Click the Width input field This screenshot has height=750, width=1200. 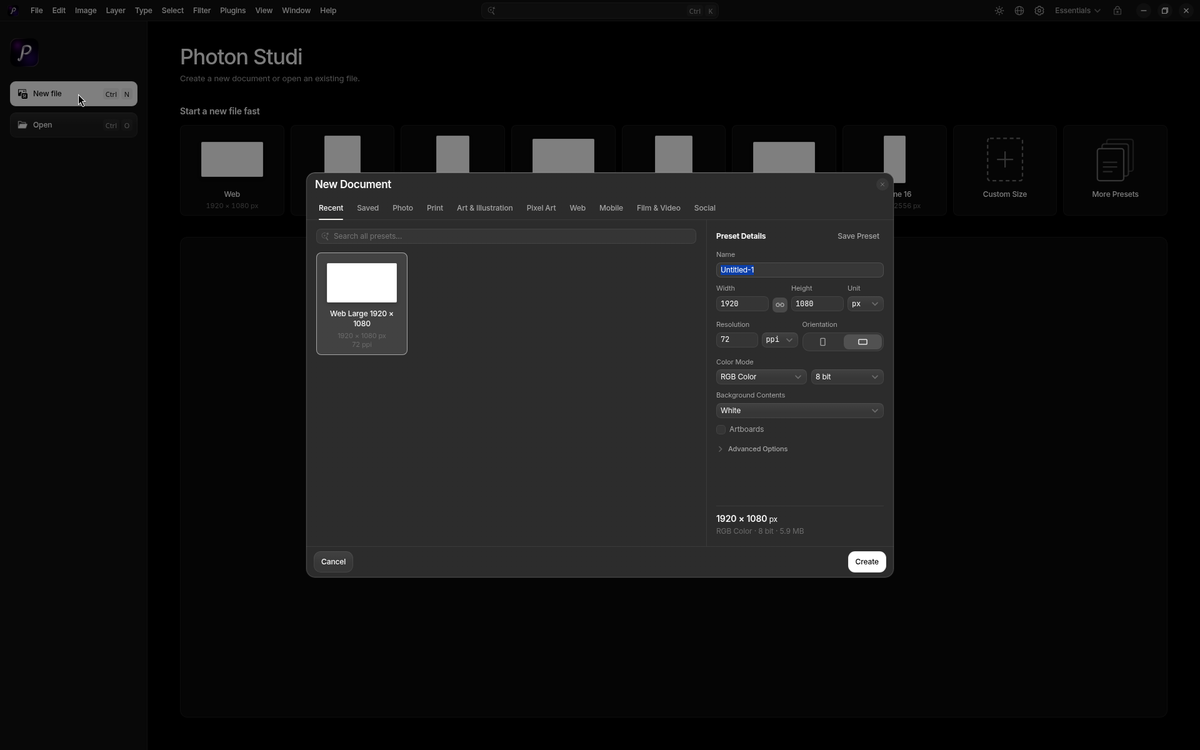(x=742, y=304)
